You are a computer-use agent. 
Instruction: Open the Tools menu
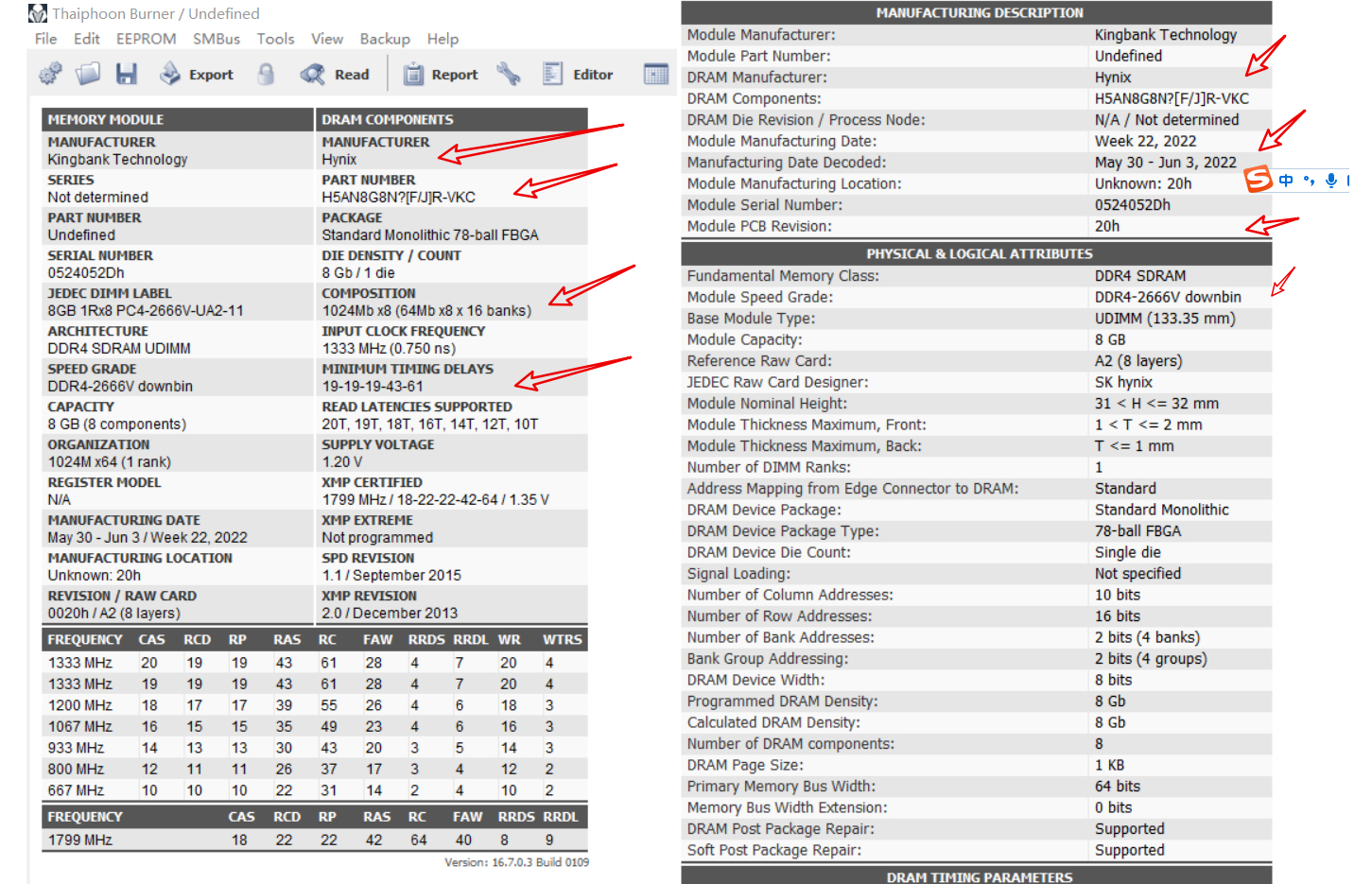click(275, 39)
